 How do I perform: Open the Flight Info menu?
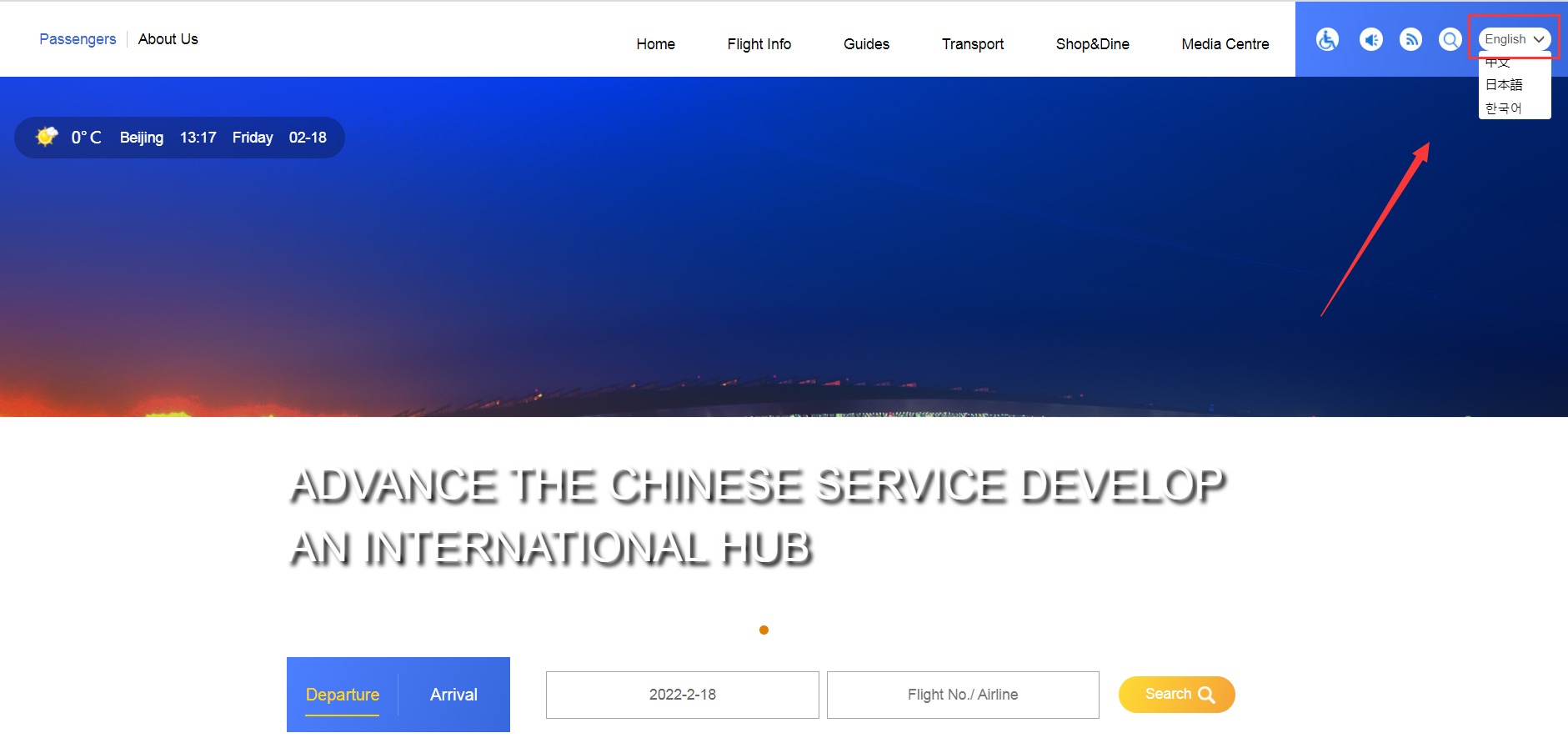pyautogui.click(x=759, y=44)
